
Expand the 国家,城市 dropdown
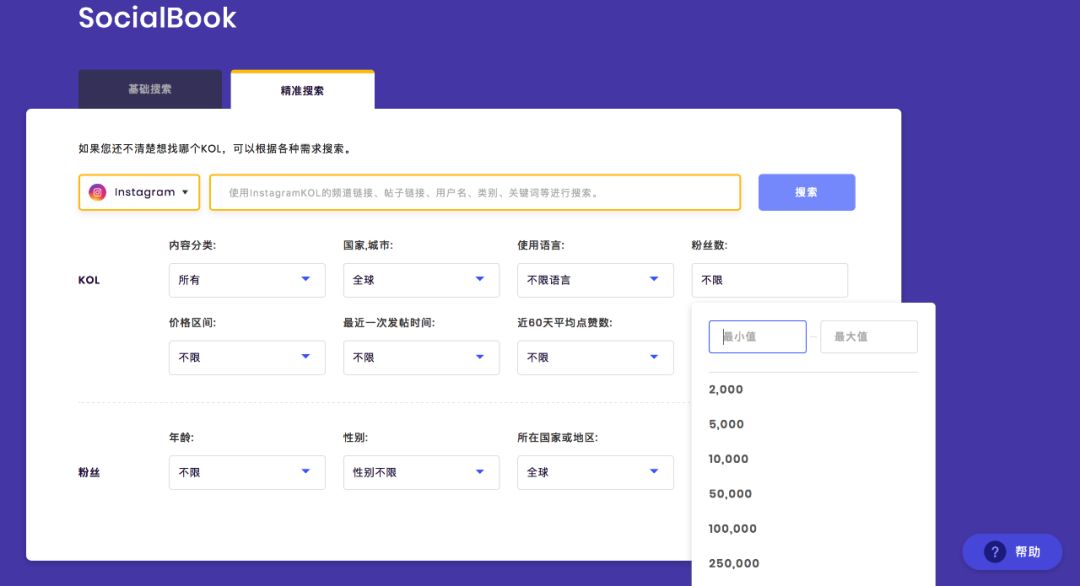point(422,280)
